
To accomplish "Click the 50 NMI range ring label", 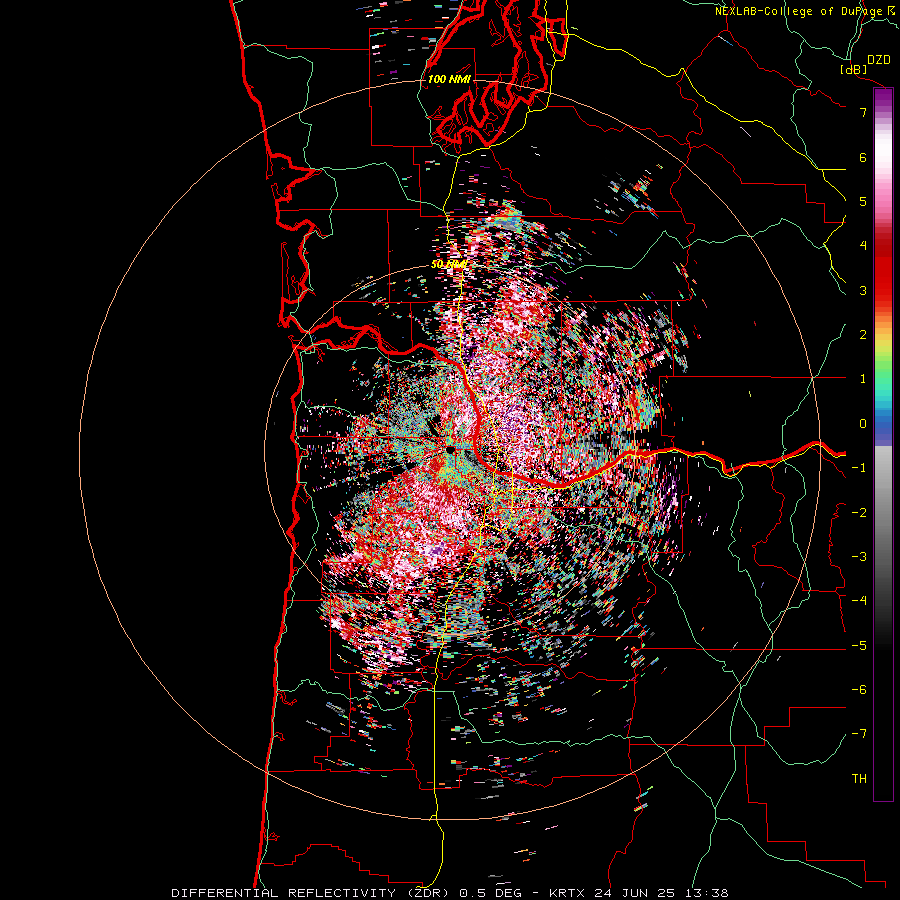I will pyautogui.click(x=448, y=265).
